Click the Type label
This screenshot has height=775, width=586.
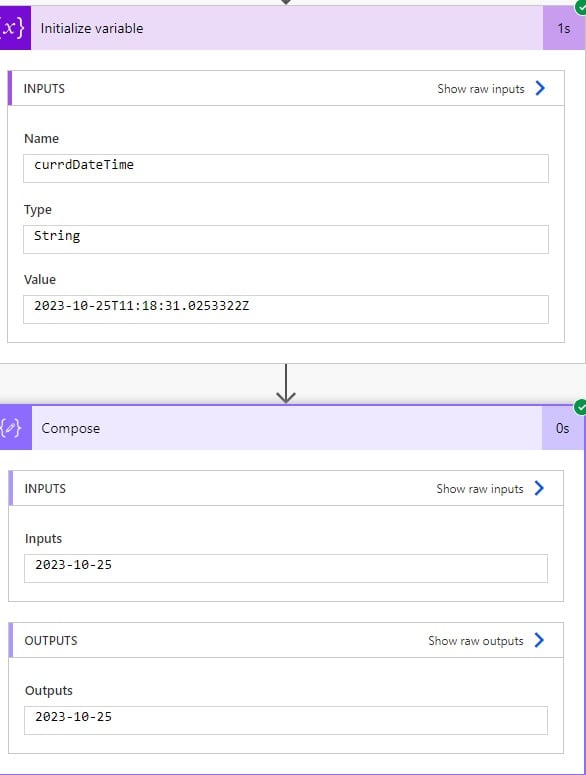coord(38,210)
